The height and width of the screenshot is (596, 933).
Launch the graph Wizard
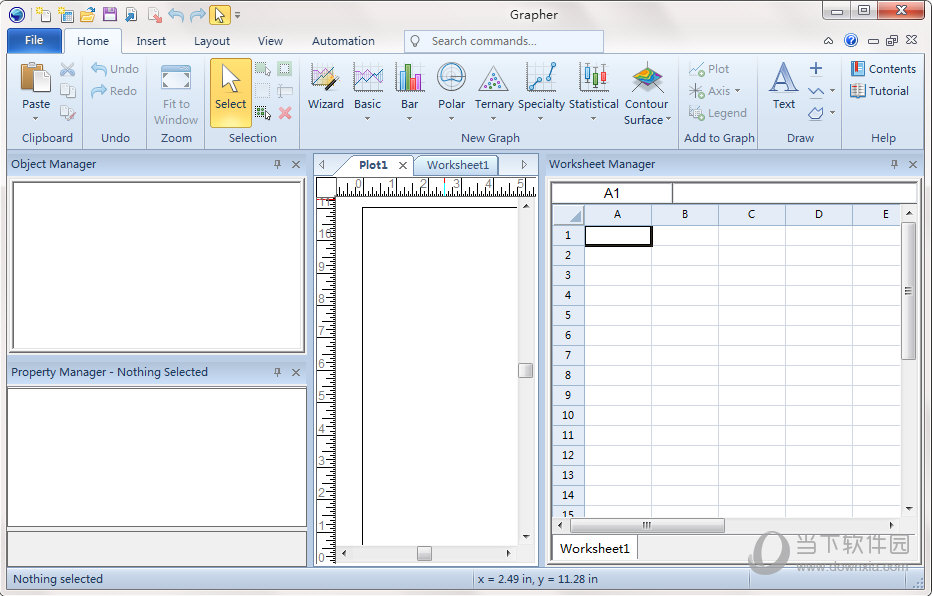(325, 87)
